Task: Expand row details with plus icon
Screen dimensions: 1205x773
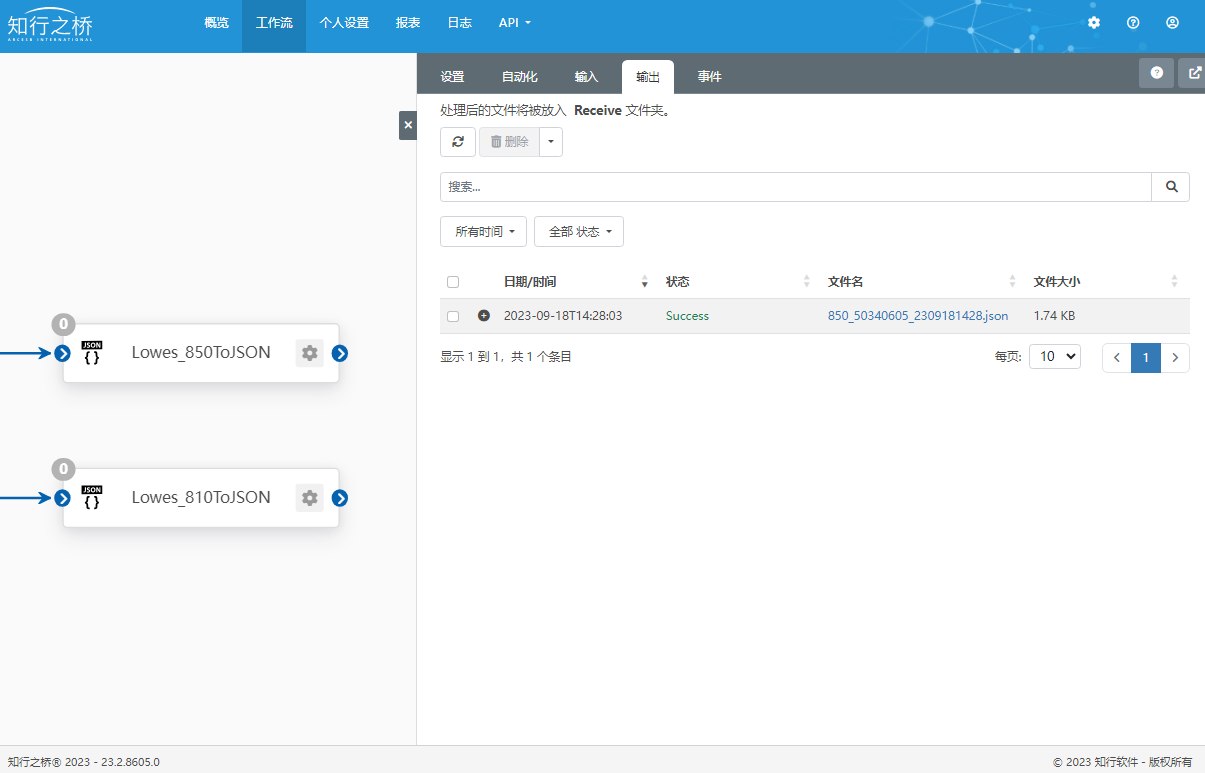Action: click(x=484, y=316)
